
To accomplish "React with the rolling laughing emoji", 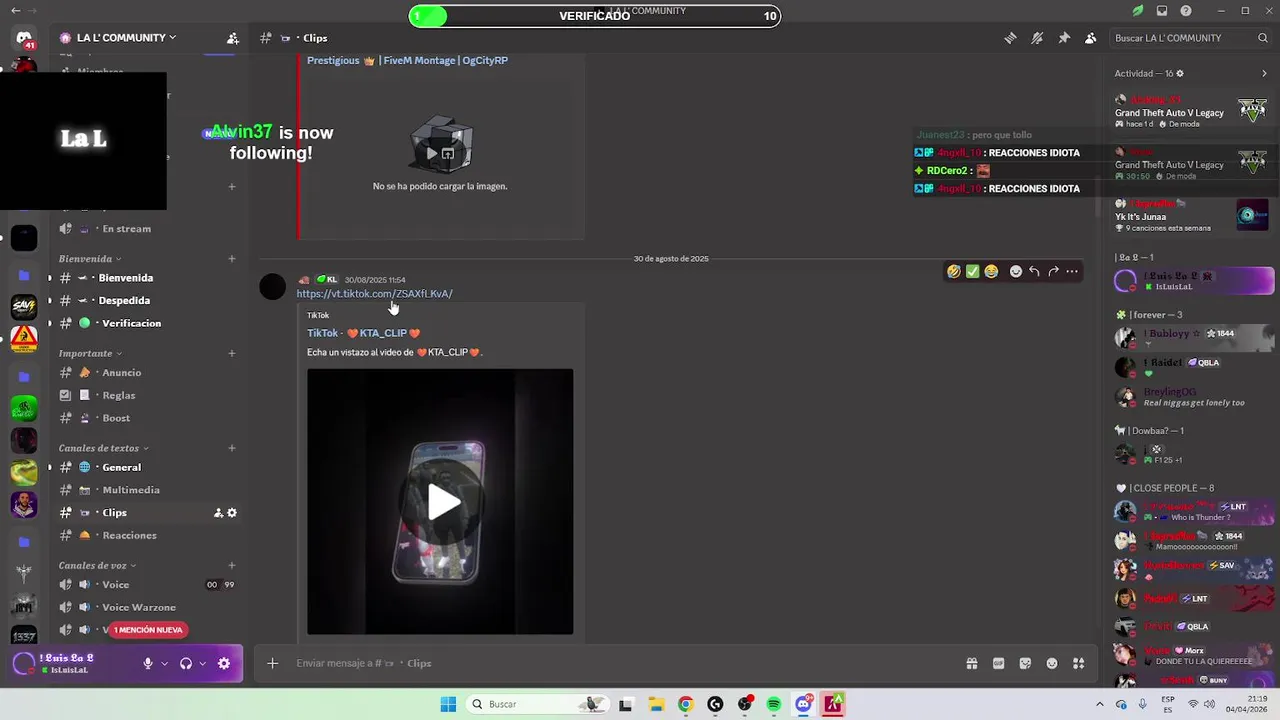I will 954,271.
